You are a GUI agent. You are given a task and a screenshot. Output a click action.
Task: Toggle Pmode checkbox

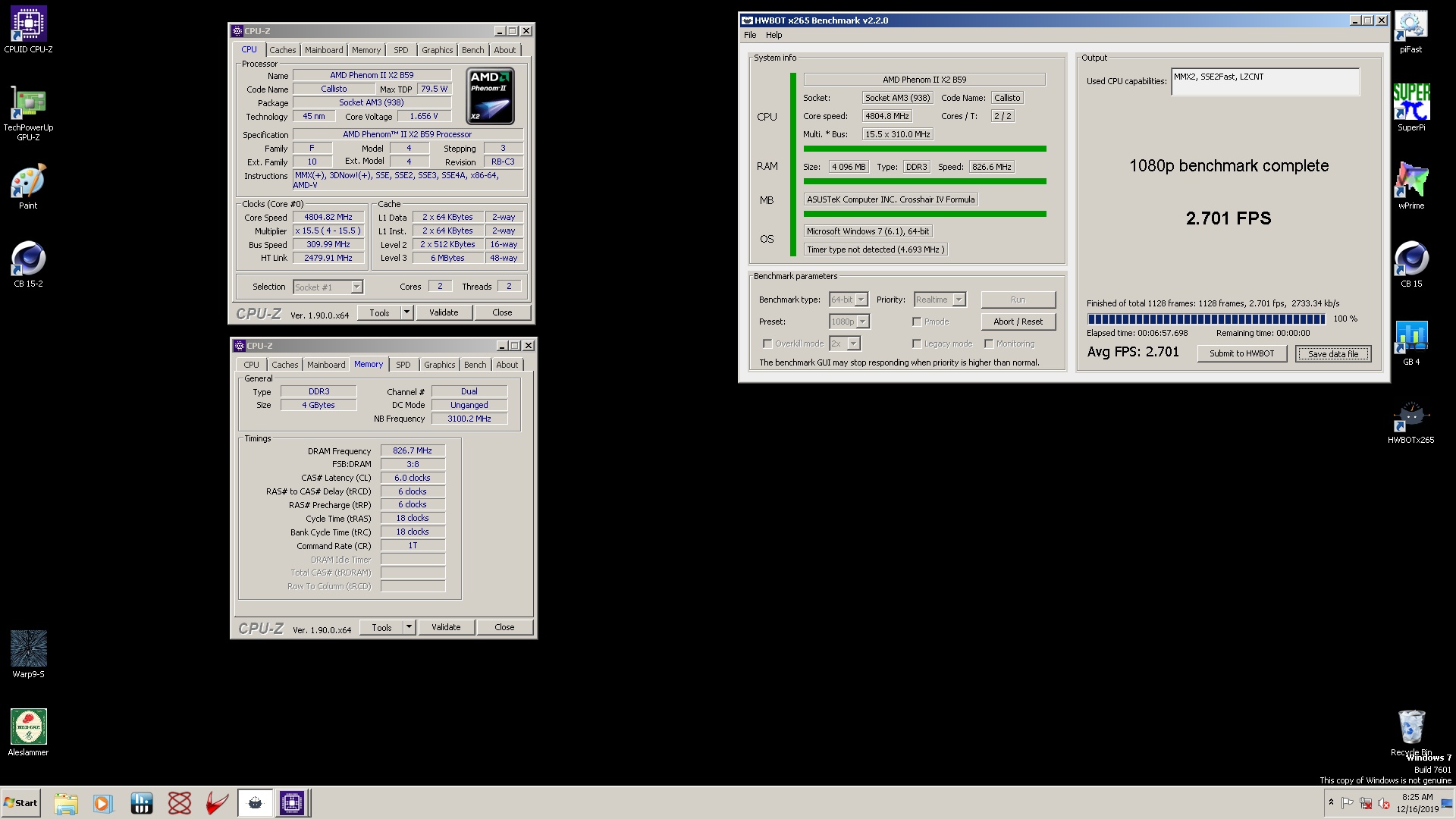(917, 322)
